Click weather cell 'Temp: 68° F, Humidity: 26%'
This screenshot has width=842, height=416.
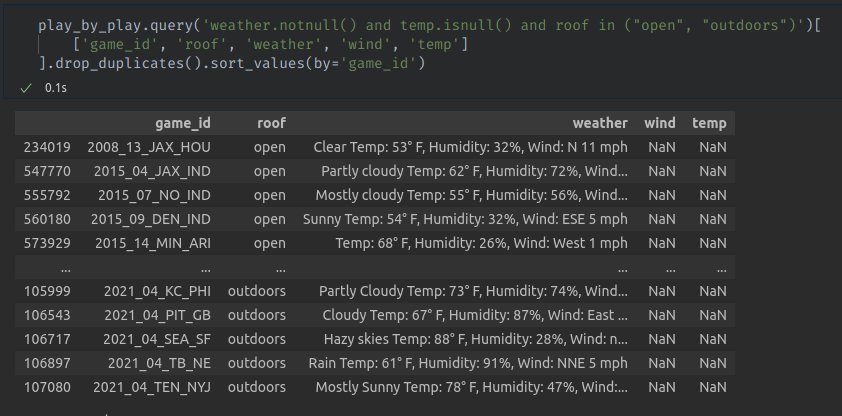pos(481,243)
